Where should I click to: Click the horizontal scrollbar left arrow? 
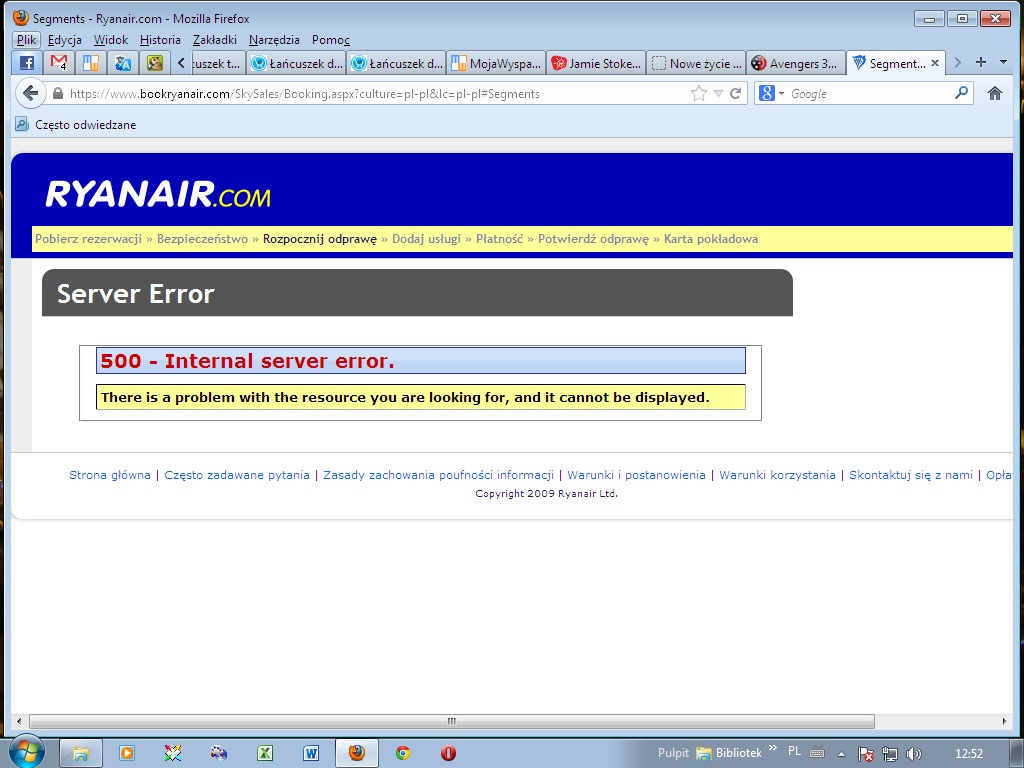(18, 721)
